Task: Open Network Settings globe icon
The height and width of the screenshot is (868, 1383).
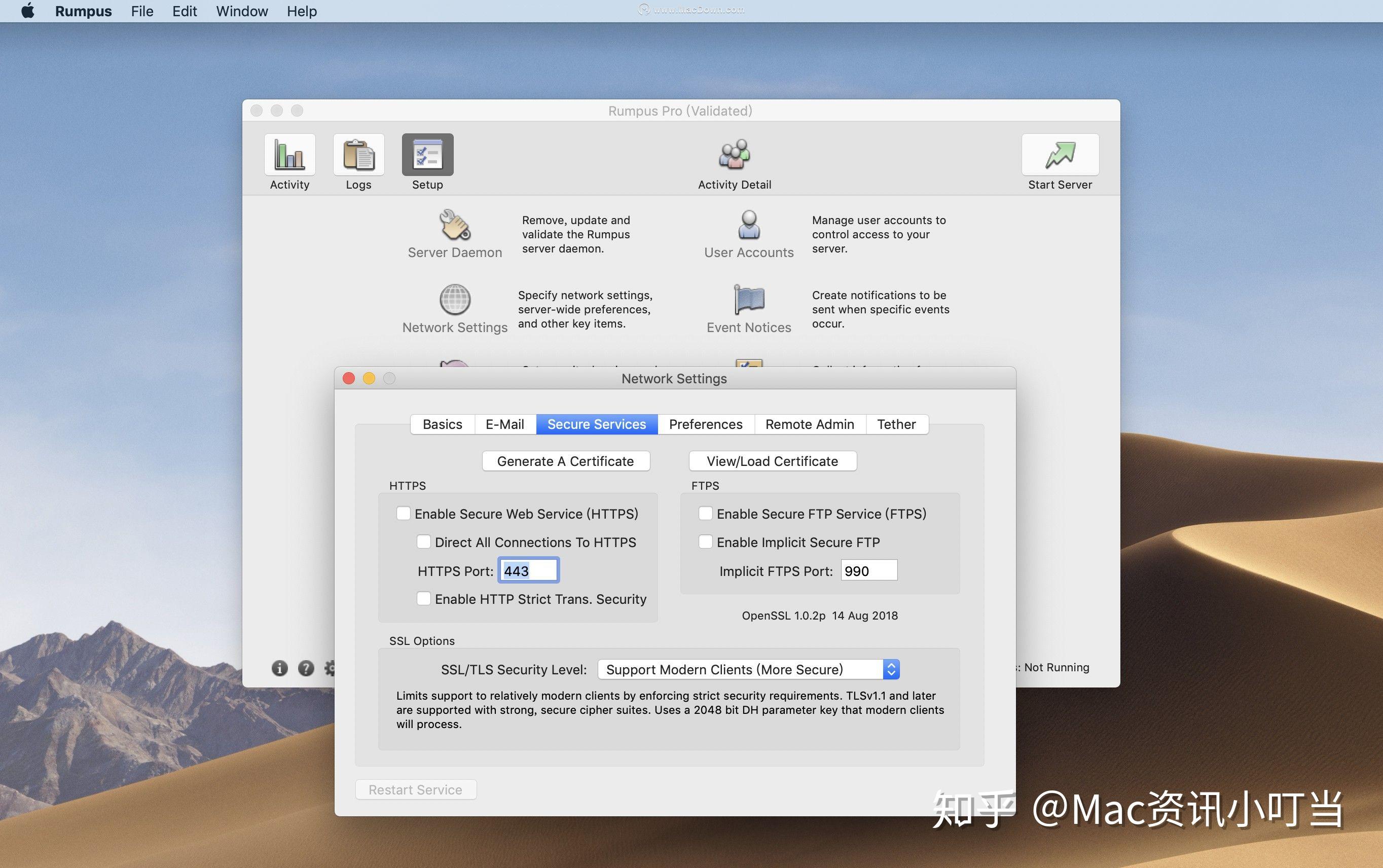Action: coord(455,300)
